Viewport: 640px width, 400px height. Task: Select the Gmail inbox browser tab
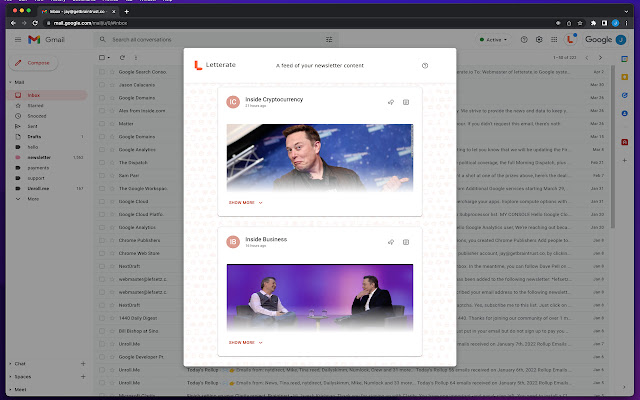tap(77, 11)
